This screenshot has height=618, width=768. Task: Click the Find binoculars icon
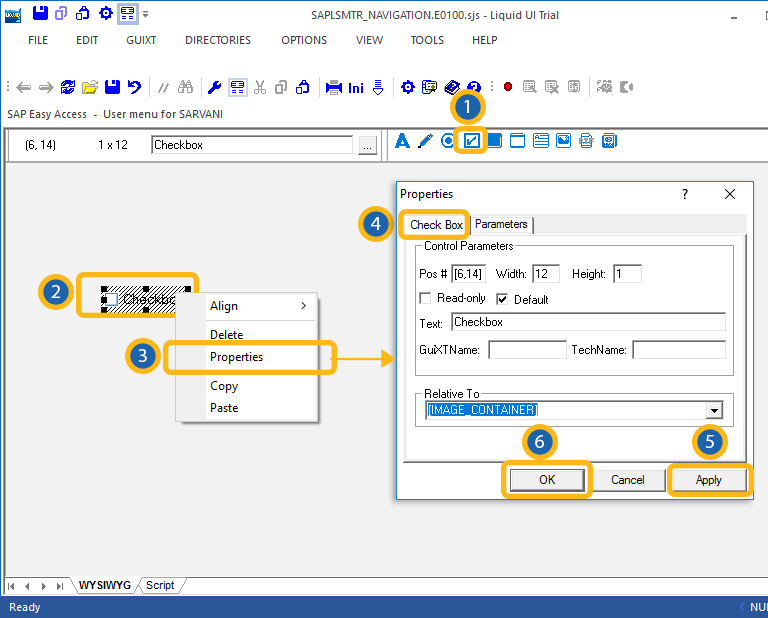186,87
